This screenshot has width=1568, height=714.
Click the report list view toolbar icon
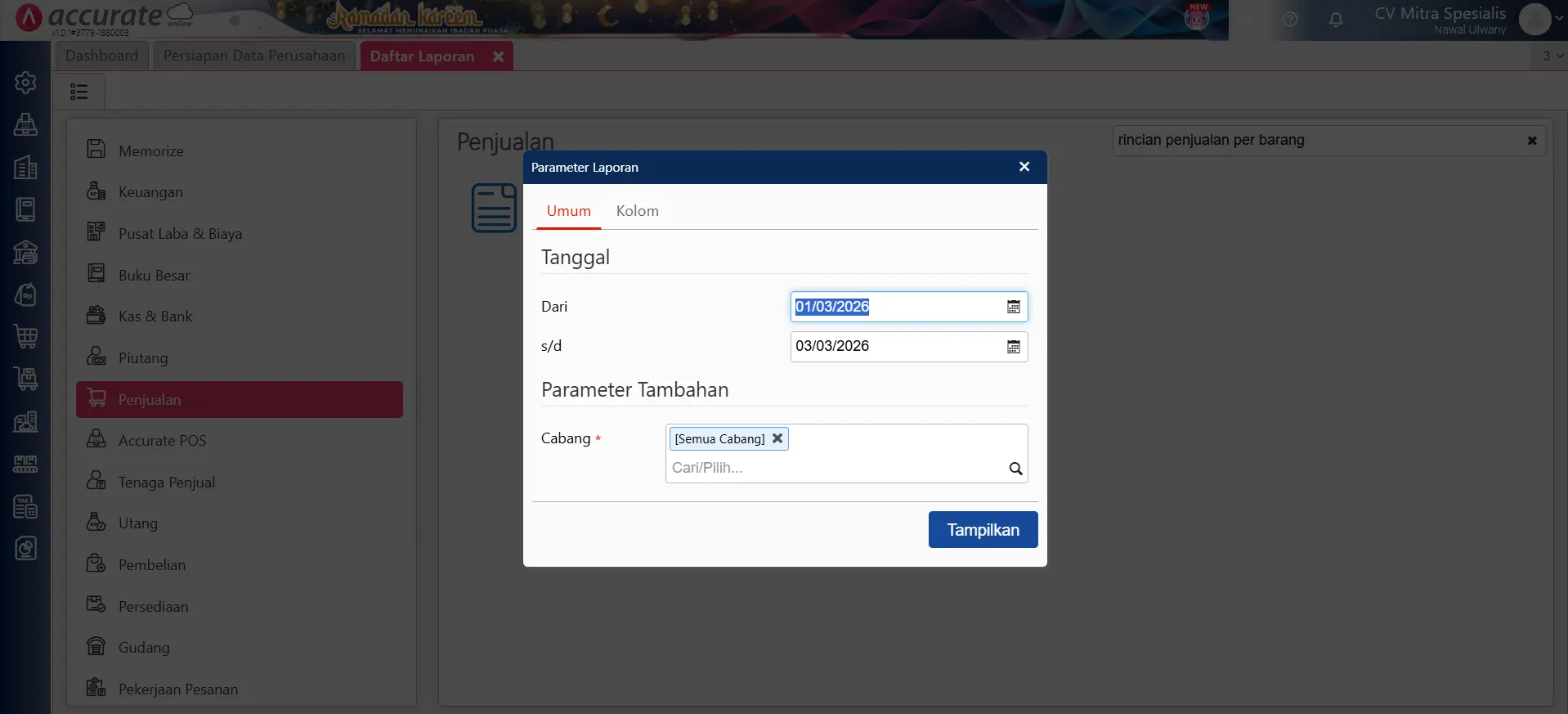[x=79, y=92]
